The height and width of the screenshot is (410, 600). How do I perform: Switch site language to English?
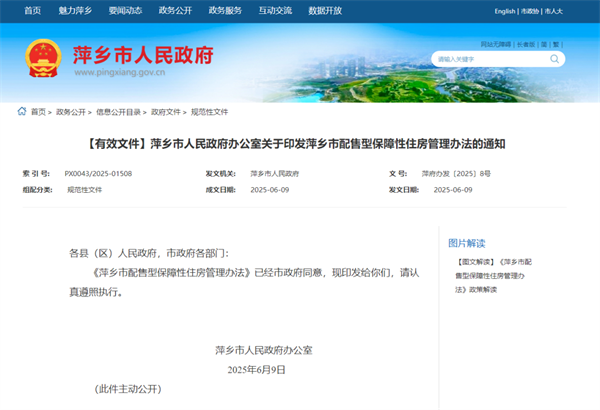pyautogui.click(x=505, y=11)
